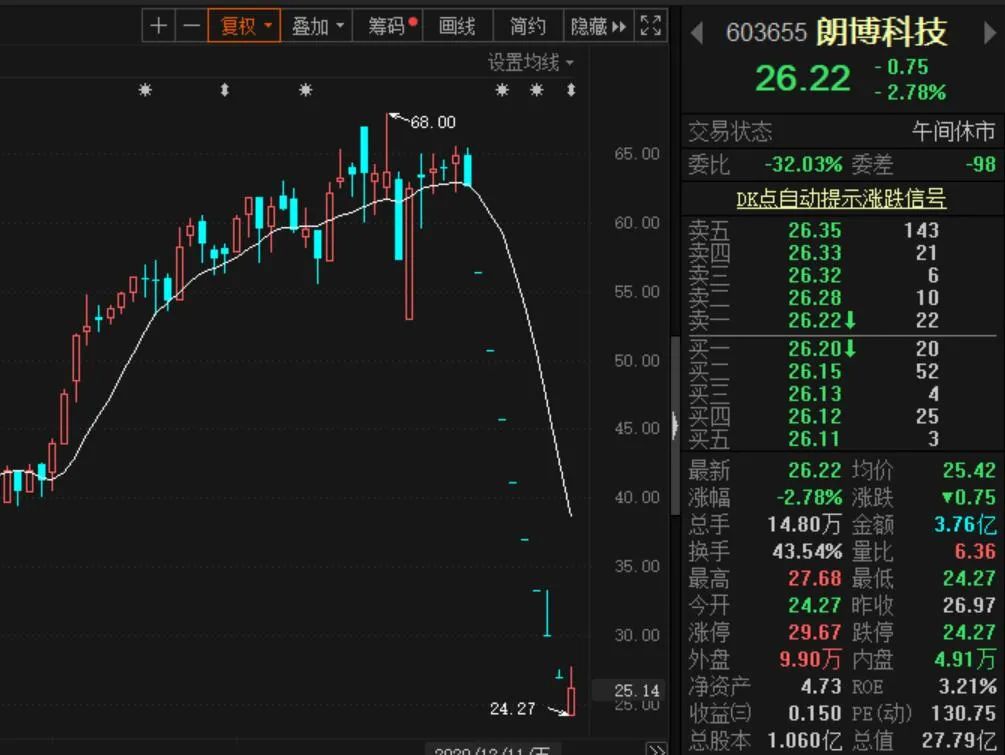Select 买三 price 26.13
The image size is (1005, 755).
[815, 394]
